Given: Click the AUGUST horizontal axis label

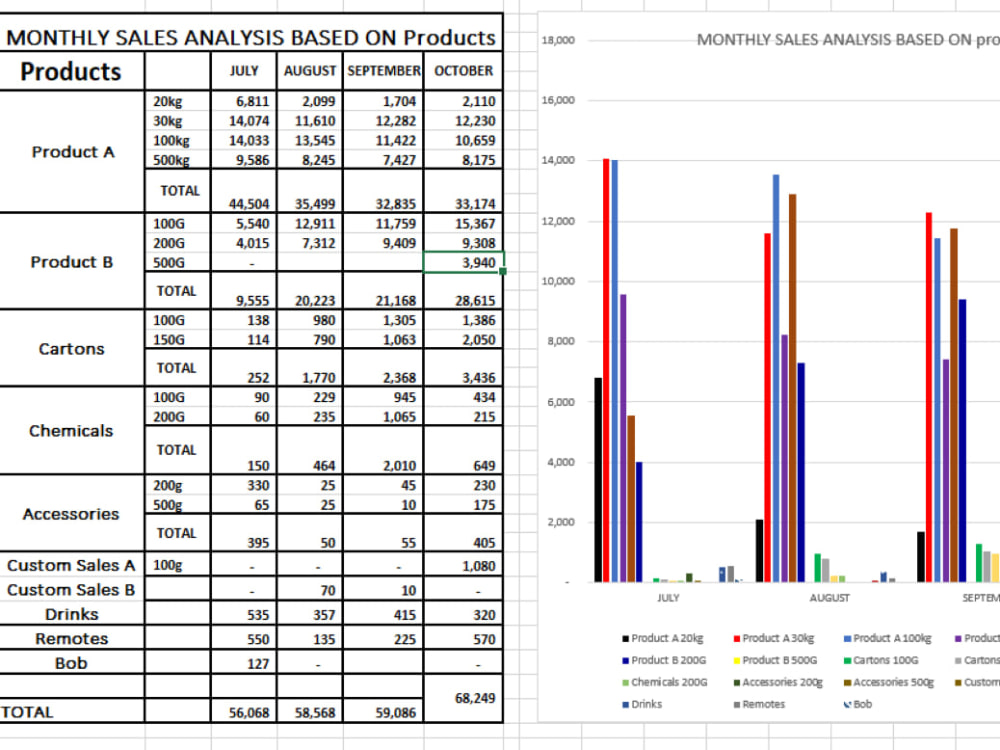Looking at the screenshot, I should [830, 598].
